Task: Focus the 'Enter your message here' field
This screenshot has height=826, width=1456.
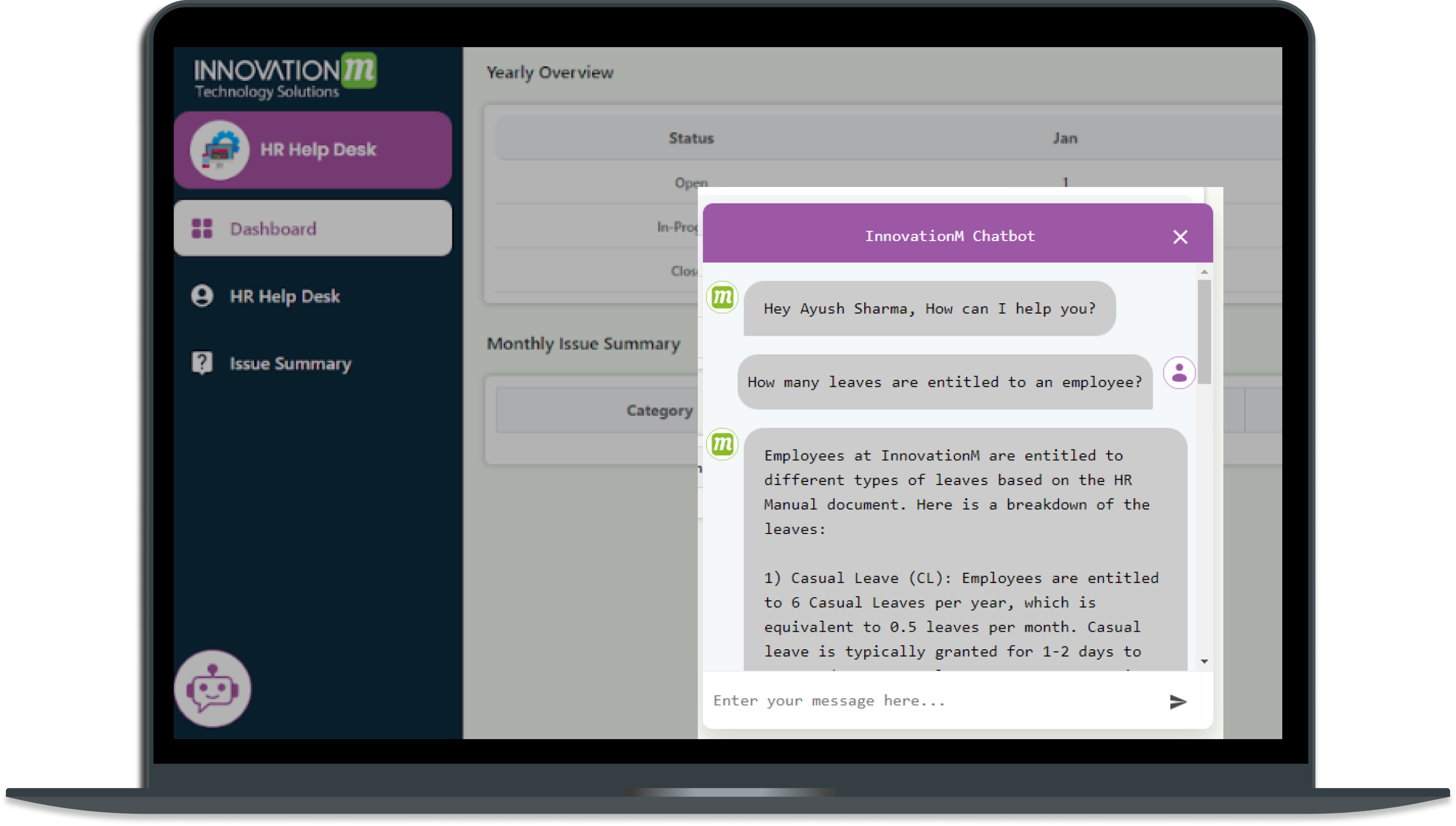Action: 933,701
